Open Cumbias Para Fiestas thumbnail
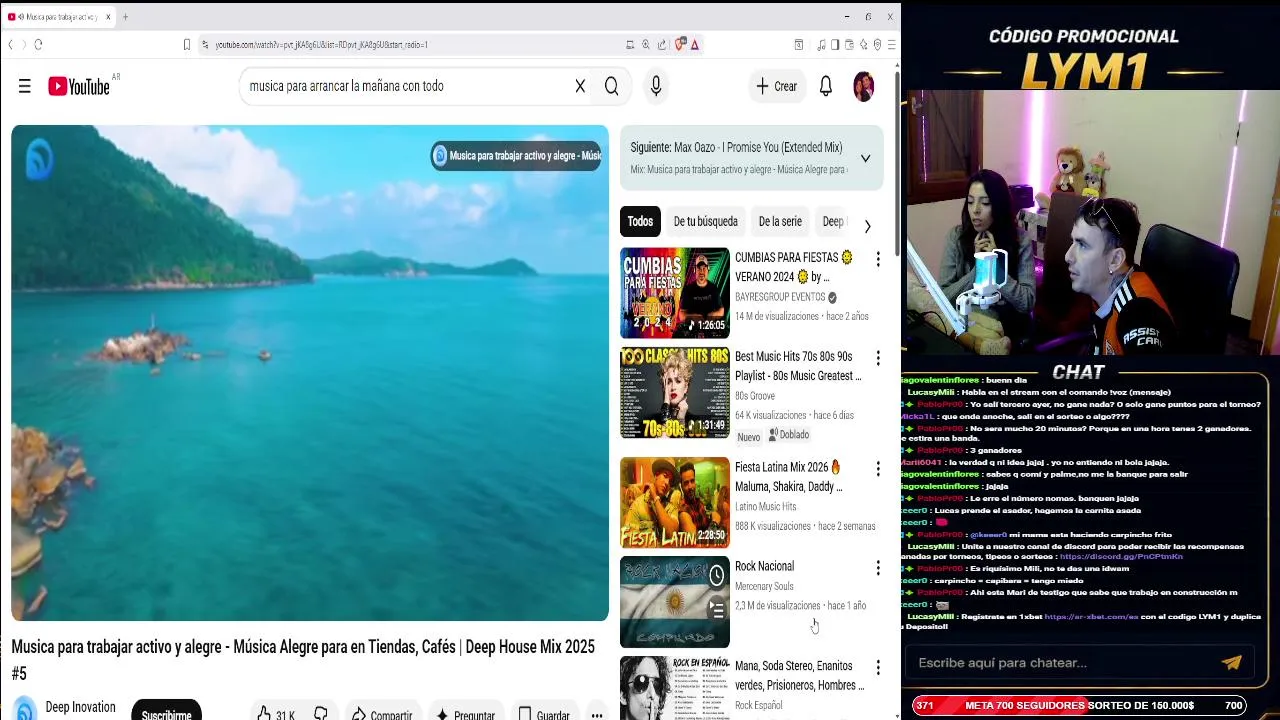Viewport: 1280px width, 720px height. click(x=675, y=293)
